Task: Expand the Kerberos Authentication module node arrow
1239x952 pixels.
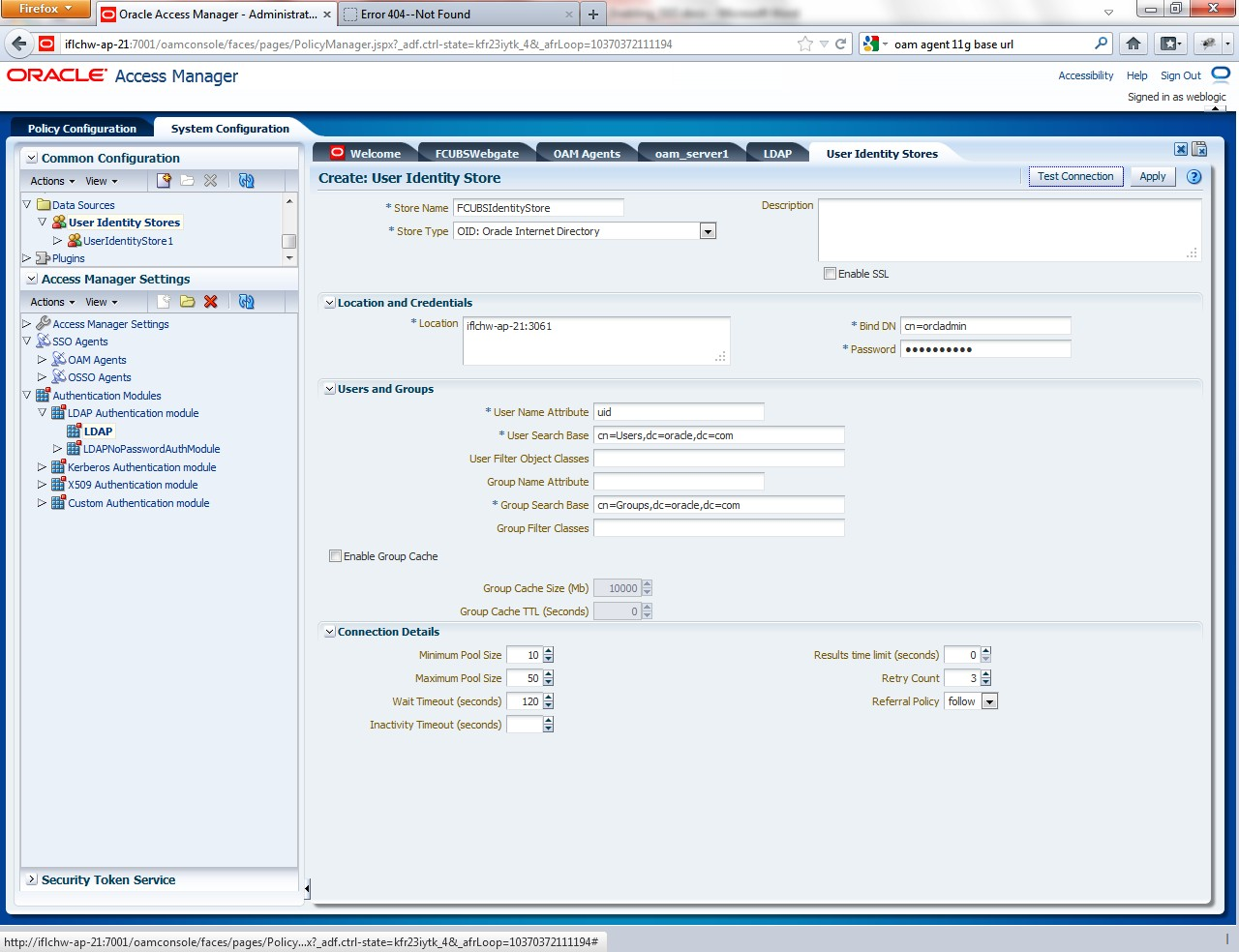Action: (x=42, y=467)
